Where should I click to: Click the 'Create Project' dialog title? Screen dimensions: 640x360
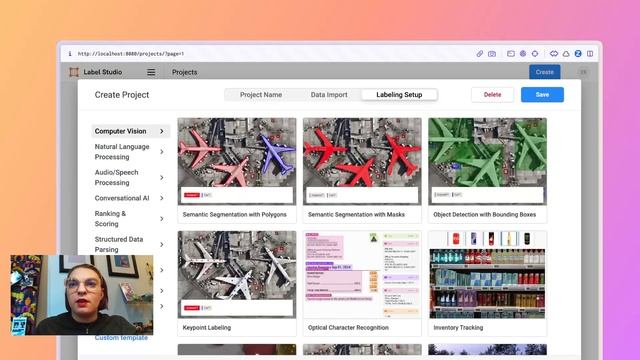click(122, 95)
